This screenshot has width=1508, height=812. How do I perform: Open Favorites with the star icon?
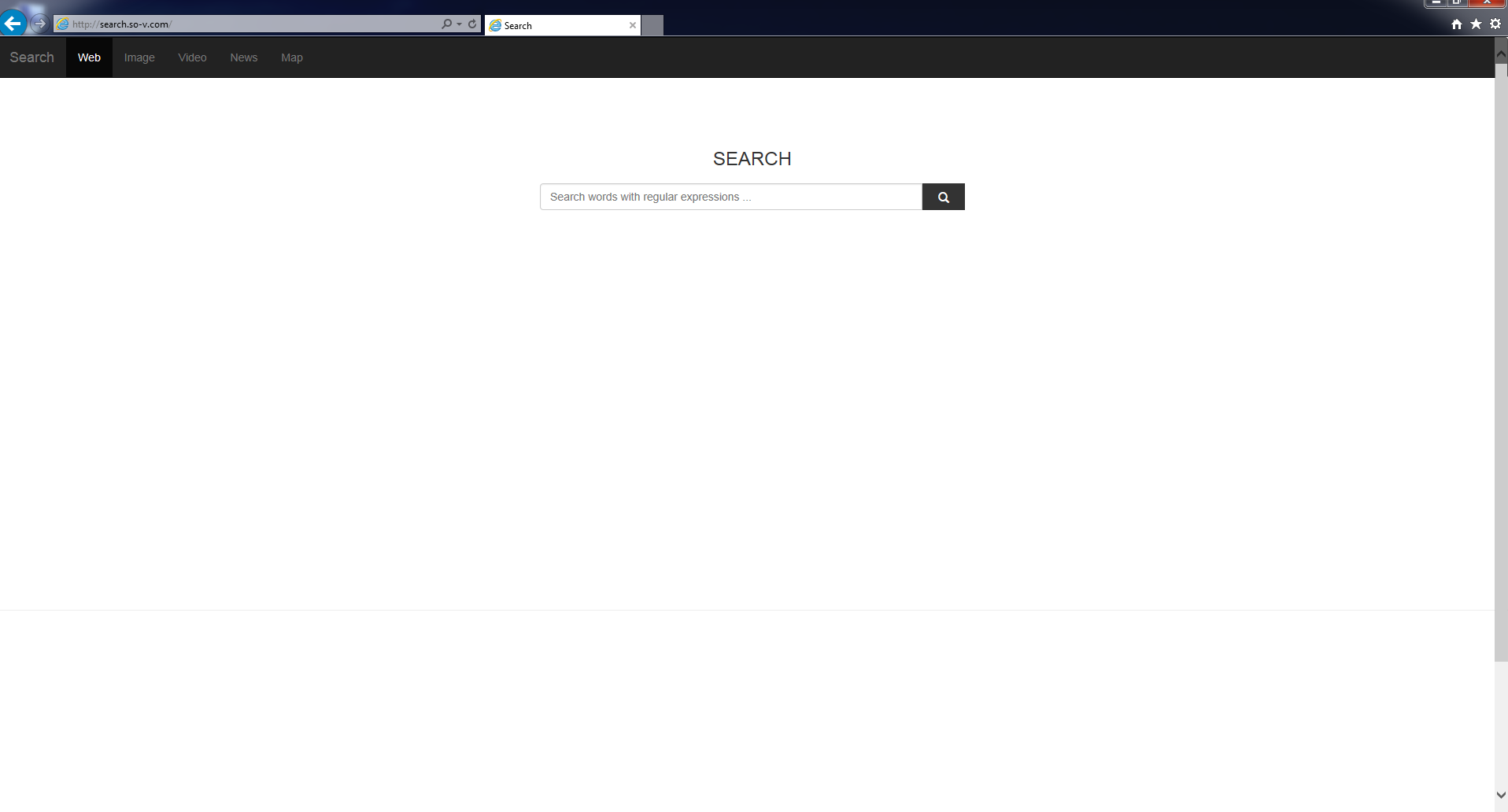click(x=1476, y=24)
